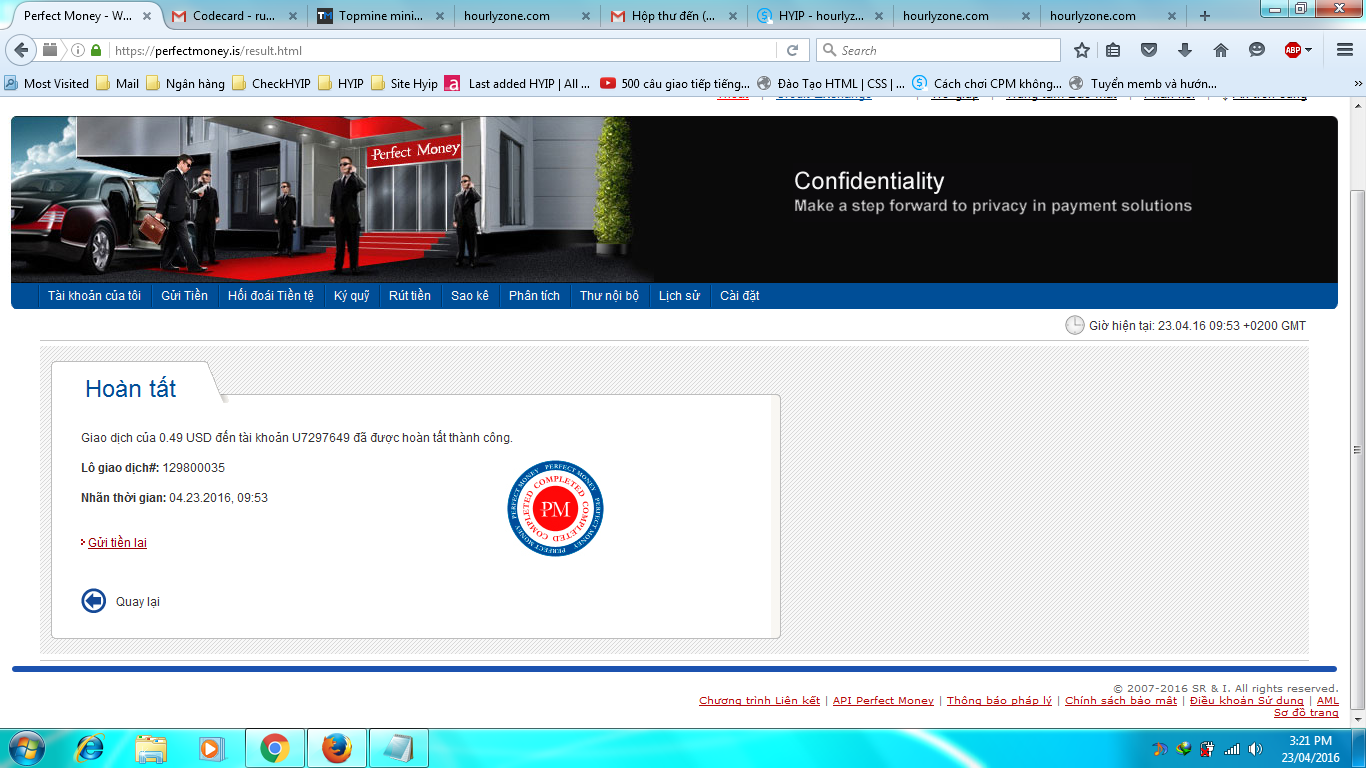Launch Internet Explorer from the taskbar
Image resolution: width=1366 pixels, height=768 pixels.
pos(90,748)
